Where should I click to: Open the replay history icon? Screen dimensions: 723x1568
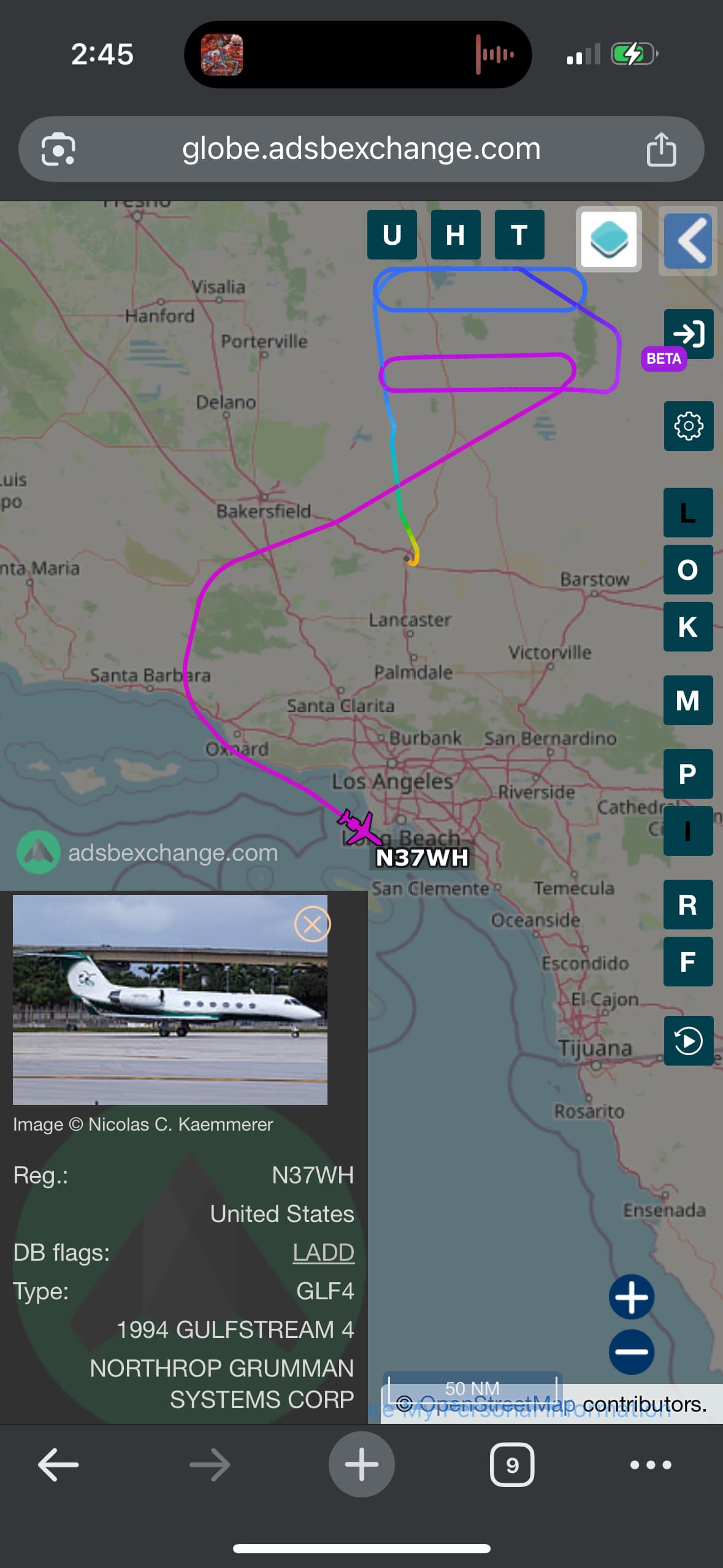(689, 1040)
